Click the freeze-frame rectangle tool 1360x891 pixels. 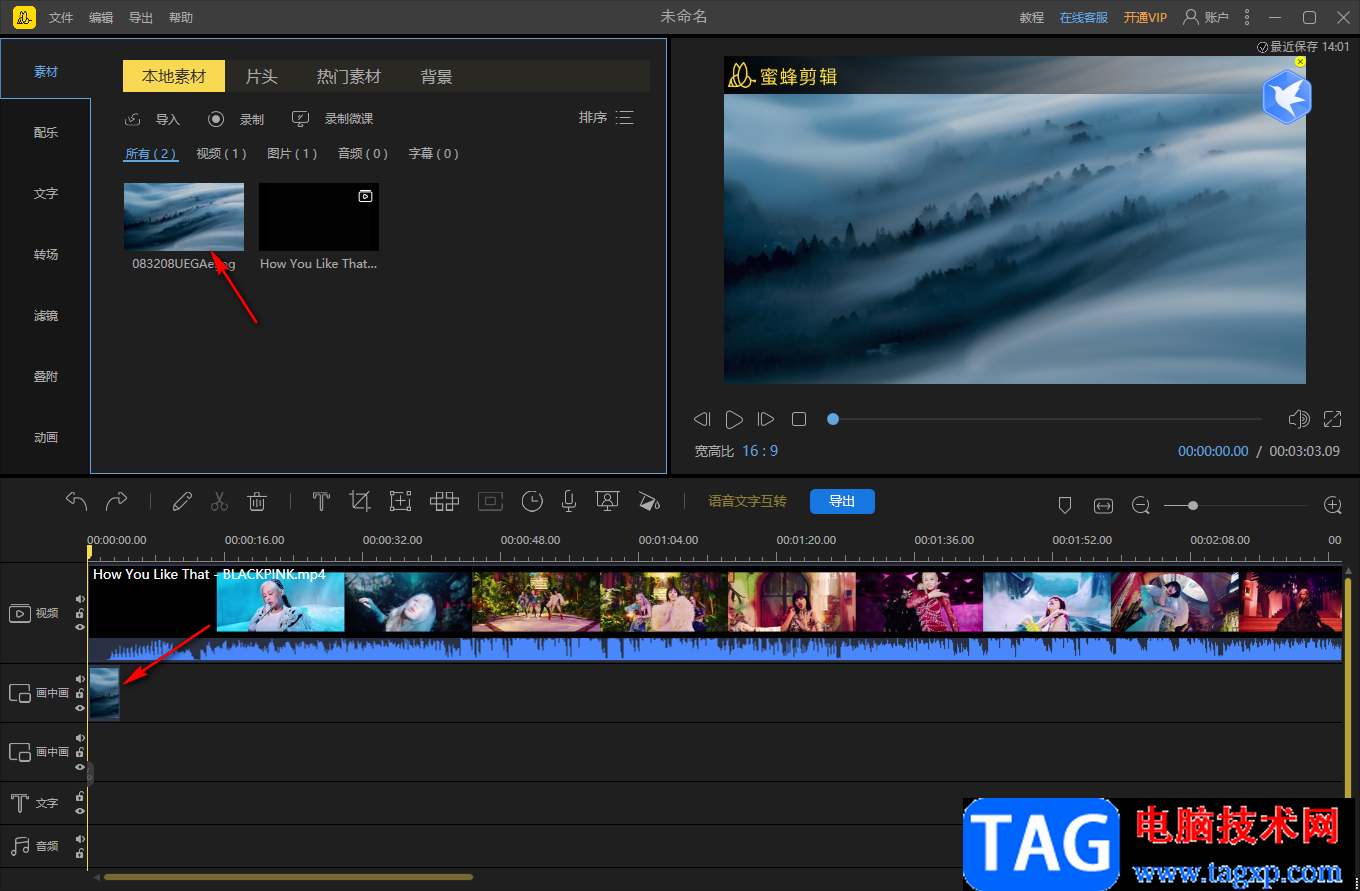point(490,501)
